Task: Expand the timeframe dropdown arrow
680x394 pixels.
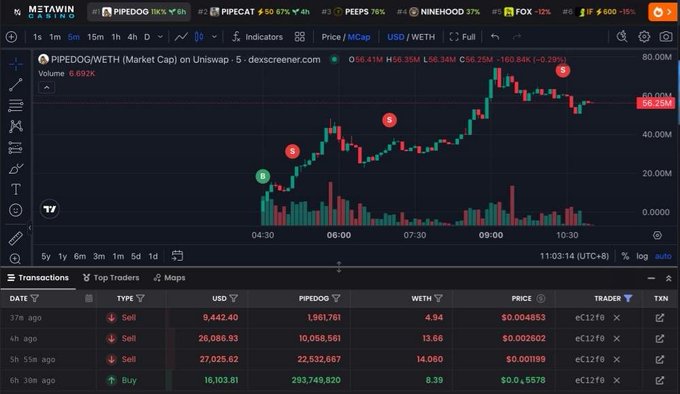Action: pos(160,37)
